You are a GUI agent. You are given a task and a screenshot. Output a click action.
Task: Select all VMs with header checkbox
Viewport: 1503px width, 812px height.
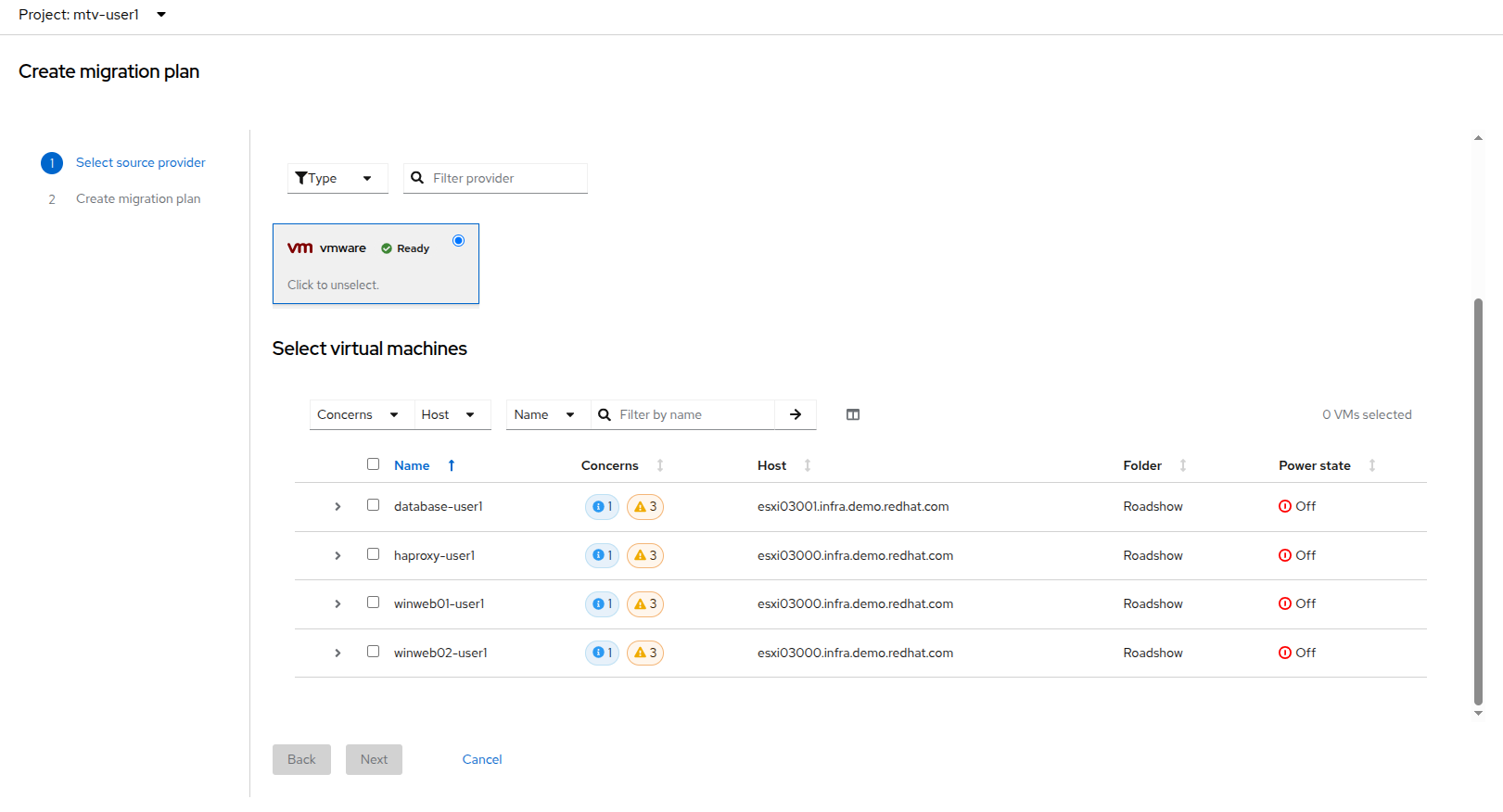[x=373, y=464]
